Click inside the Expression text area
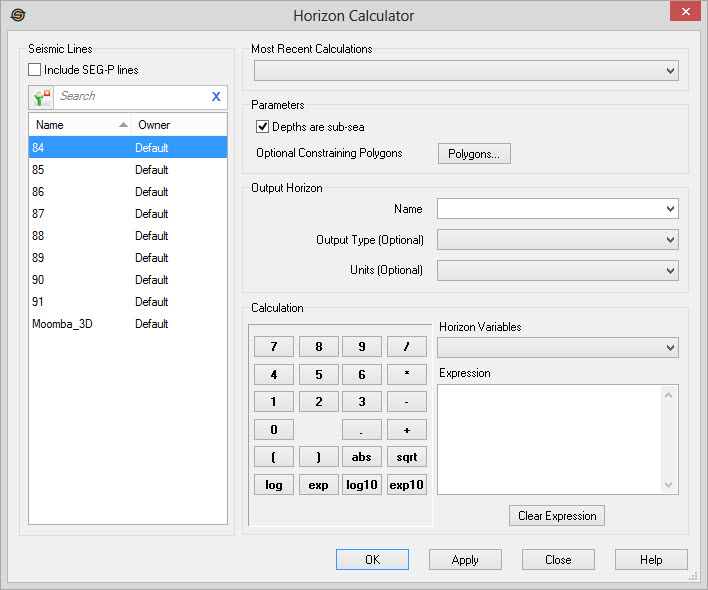The image size is (708, 590). (550, 439)
